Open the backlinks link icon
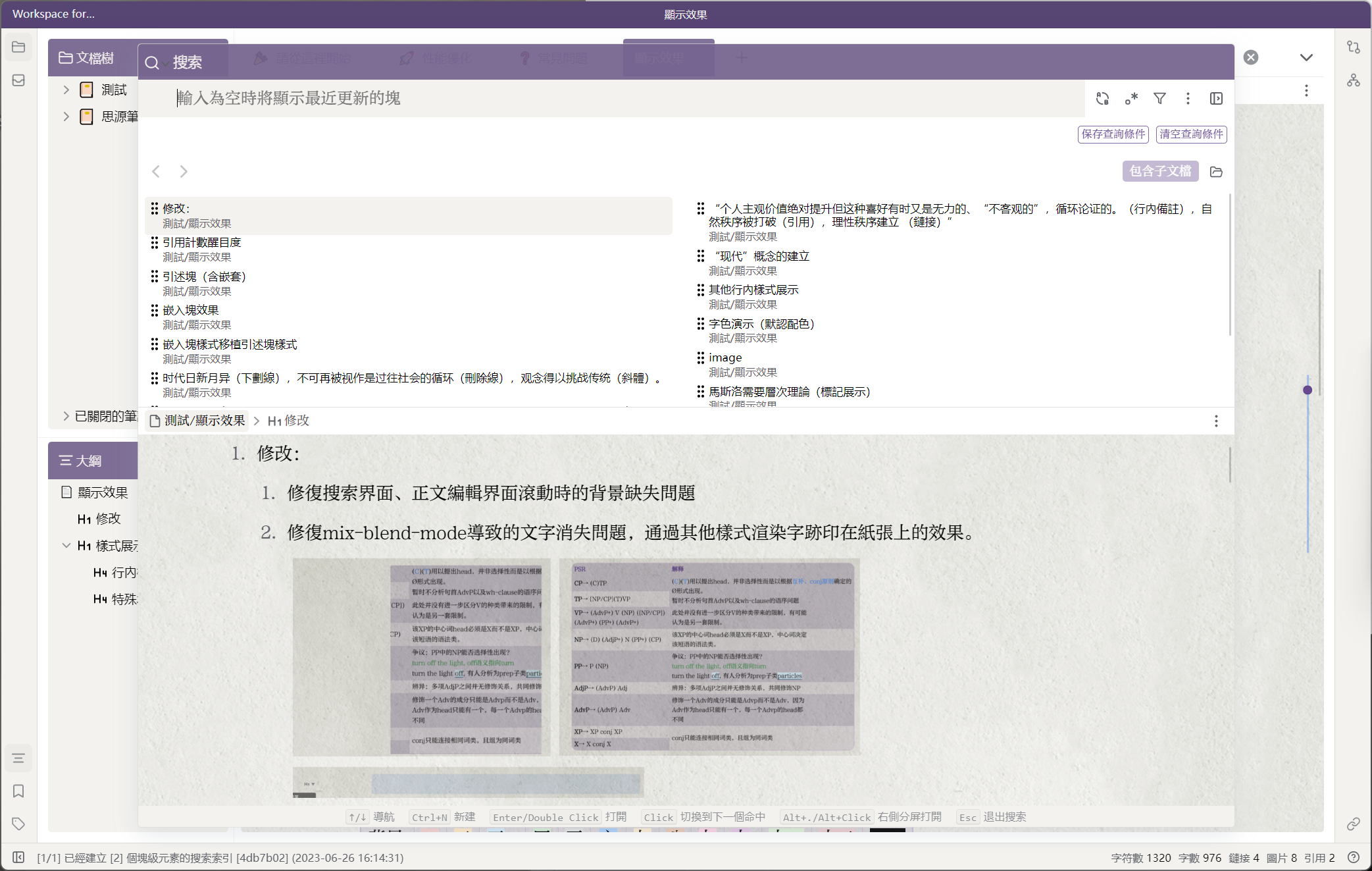 1353,824
